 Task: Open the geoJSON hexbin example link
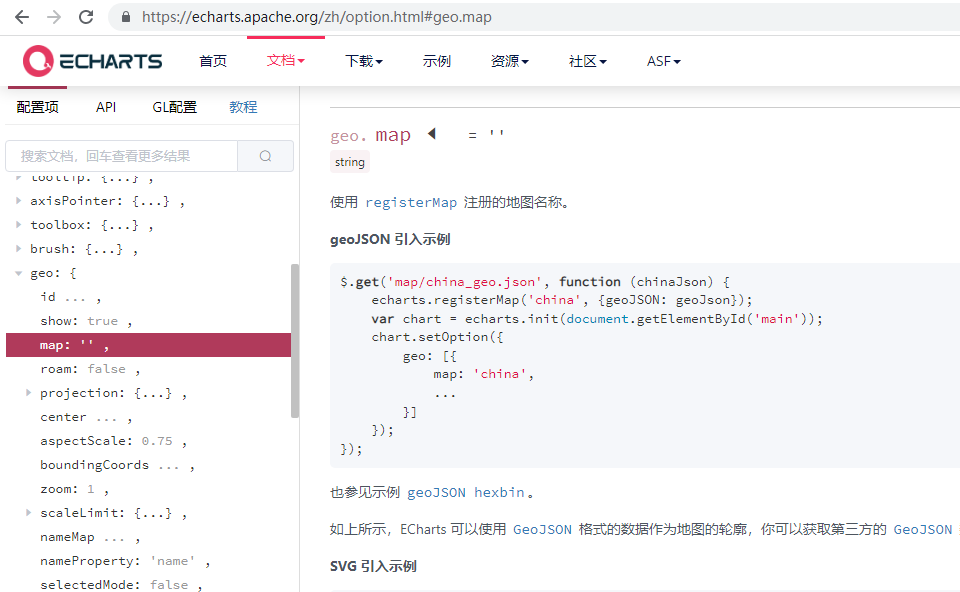(x=466, y=492)
